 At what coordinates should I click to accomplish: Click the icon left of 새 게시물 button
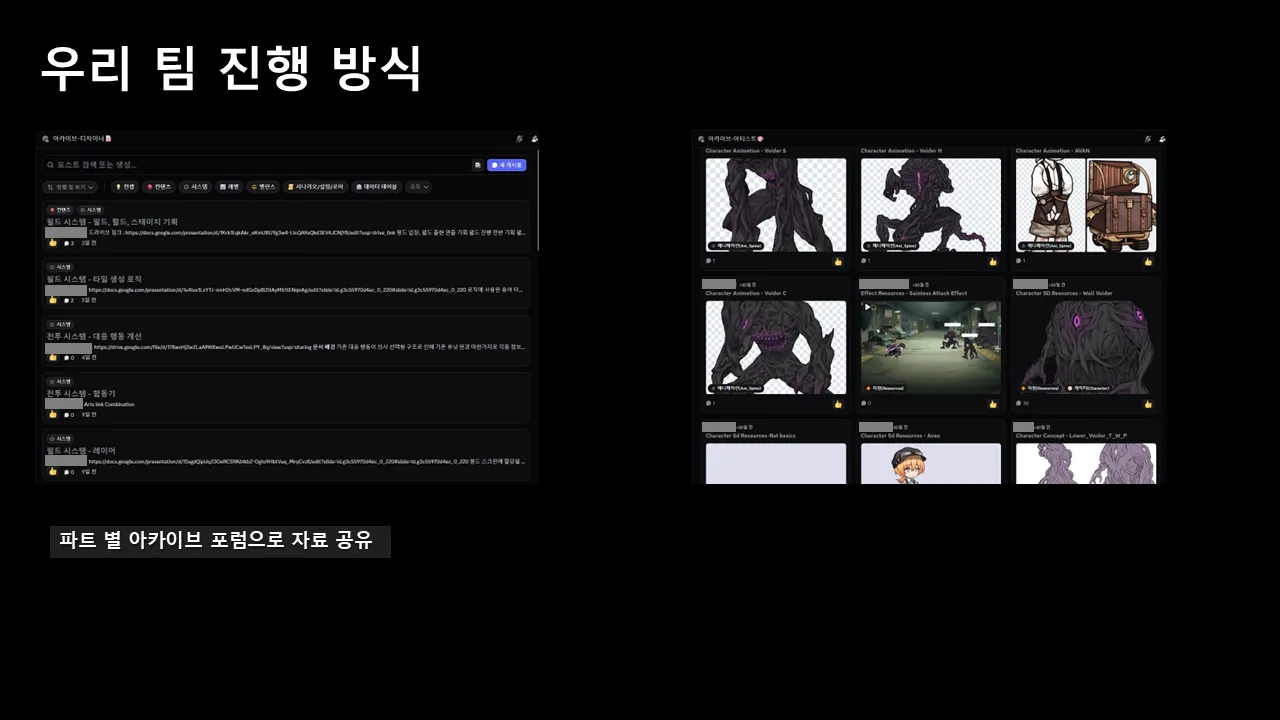(x=477, y=164)
